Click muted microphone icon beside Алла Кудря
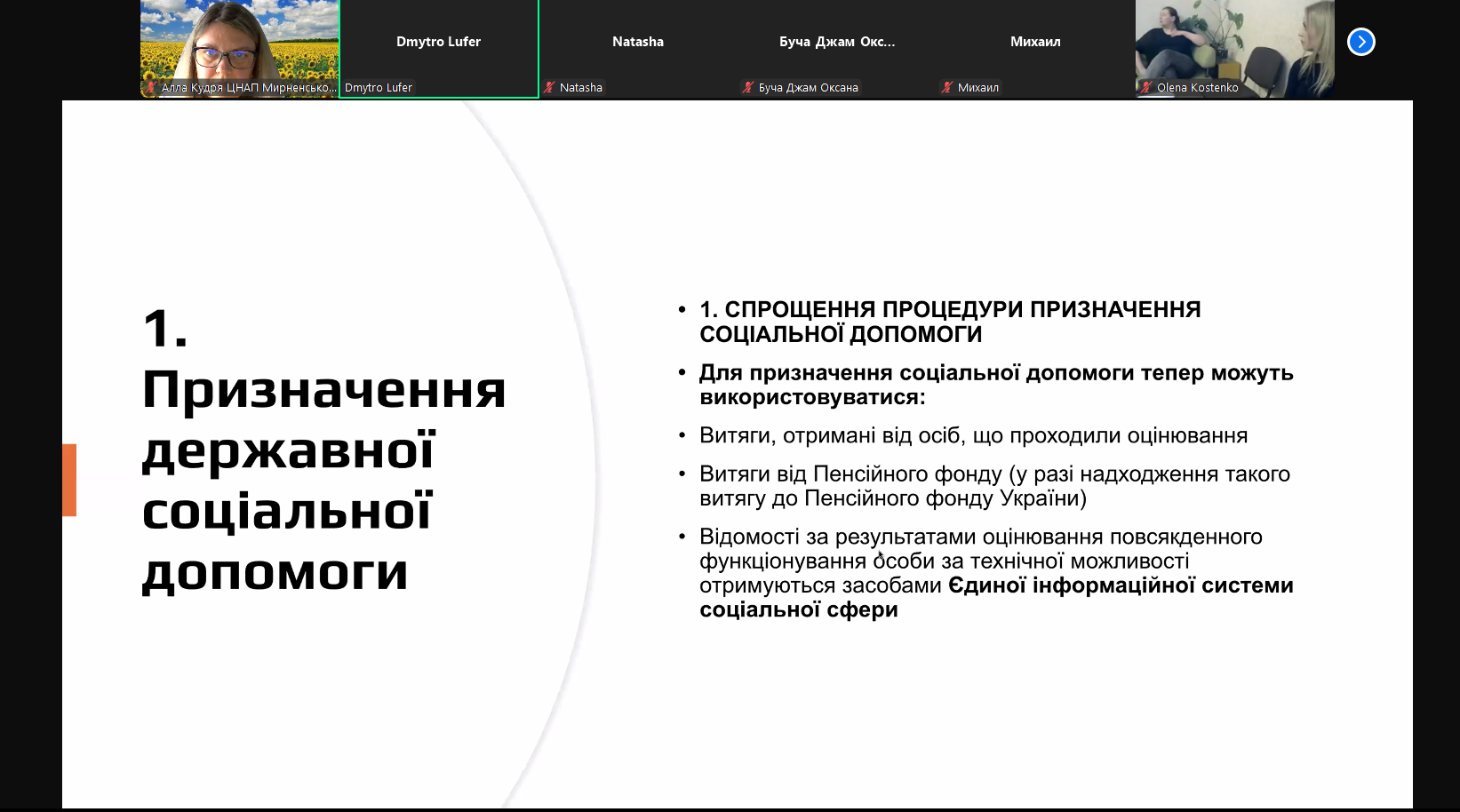 [x=152, y=87]
